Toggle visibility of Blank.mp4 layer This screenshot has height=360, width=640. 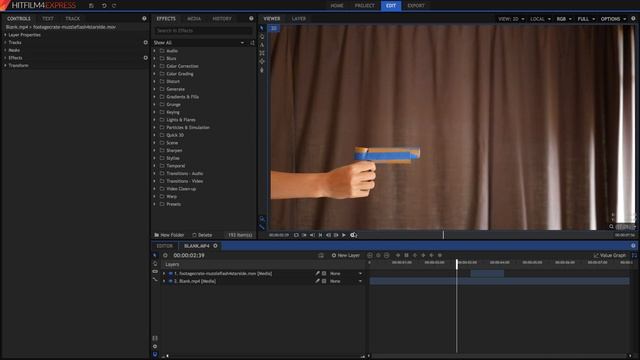(170, 281)
